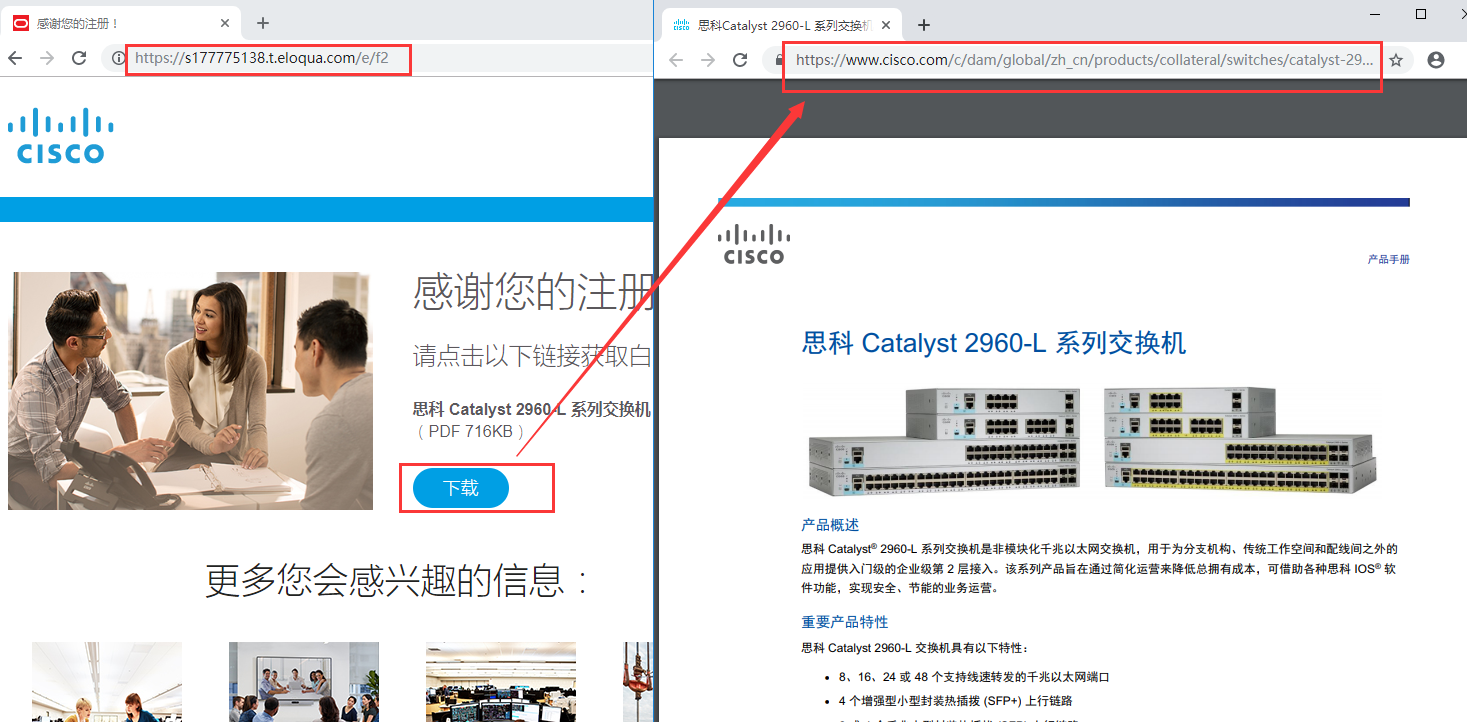
Task: Click the 重要产品特性 section heading
Action: click(x=845, y=622)
